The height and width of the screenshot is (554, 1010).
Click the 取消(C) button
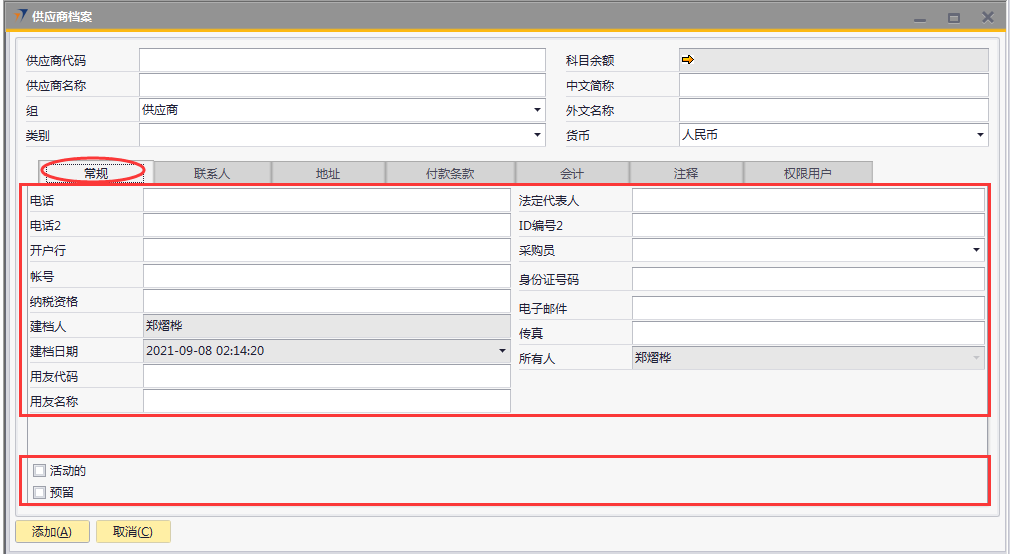click(133, 532)
